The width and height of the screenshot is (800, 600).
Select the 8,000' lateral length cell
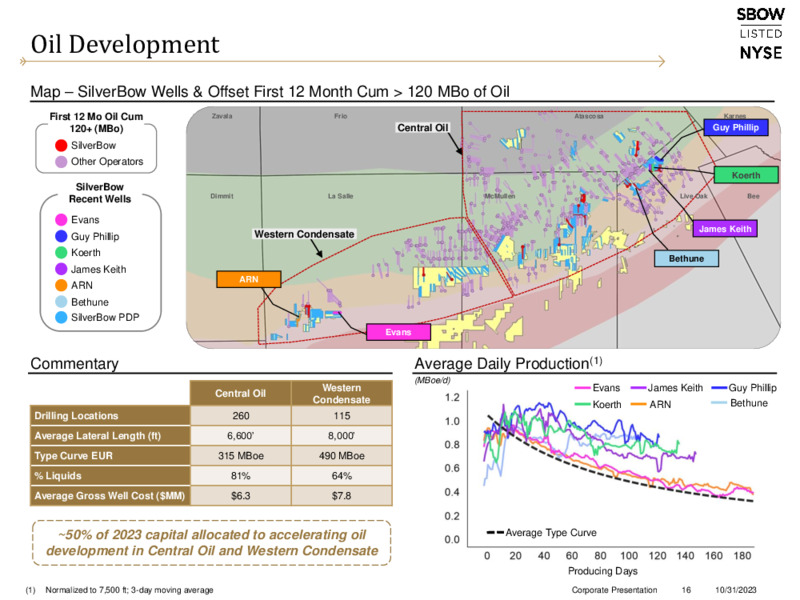point(341,436)
